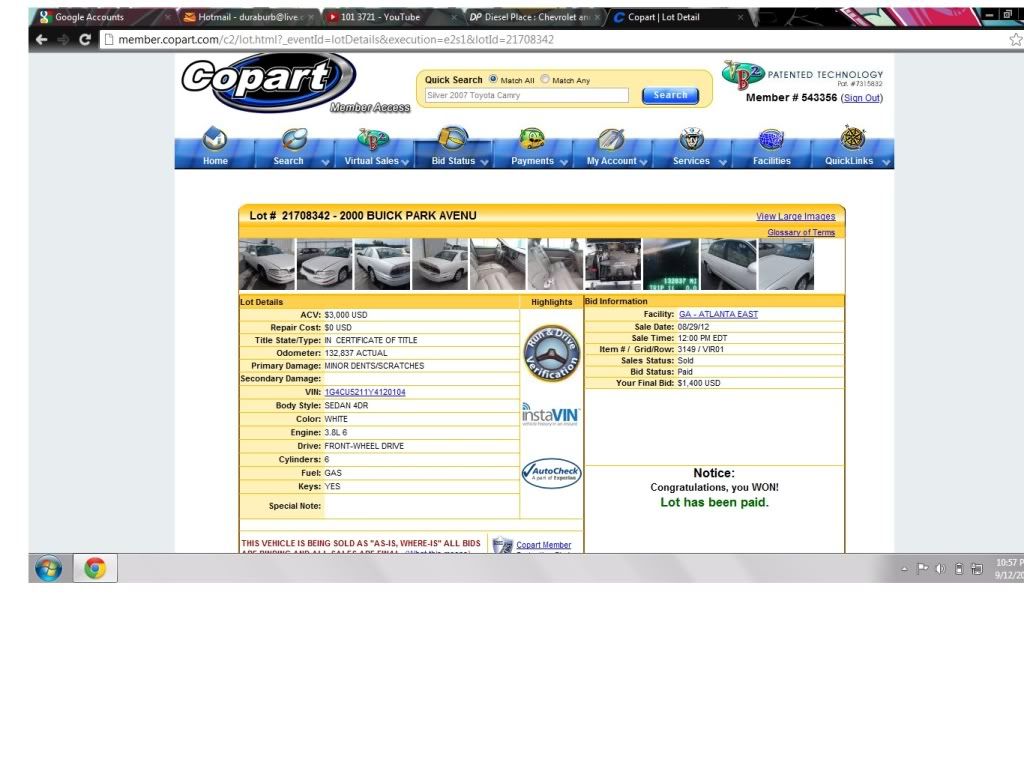This screenshot has height=774, width=1024.
Task: Click the "Lot has been paid." notice
Action: pos(714,502)
